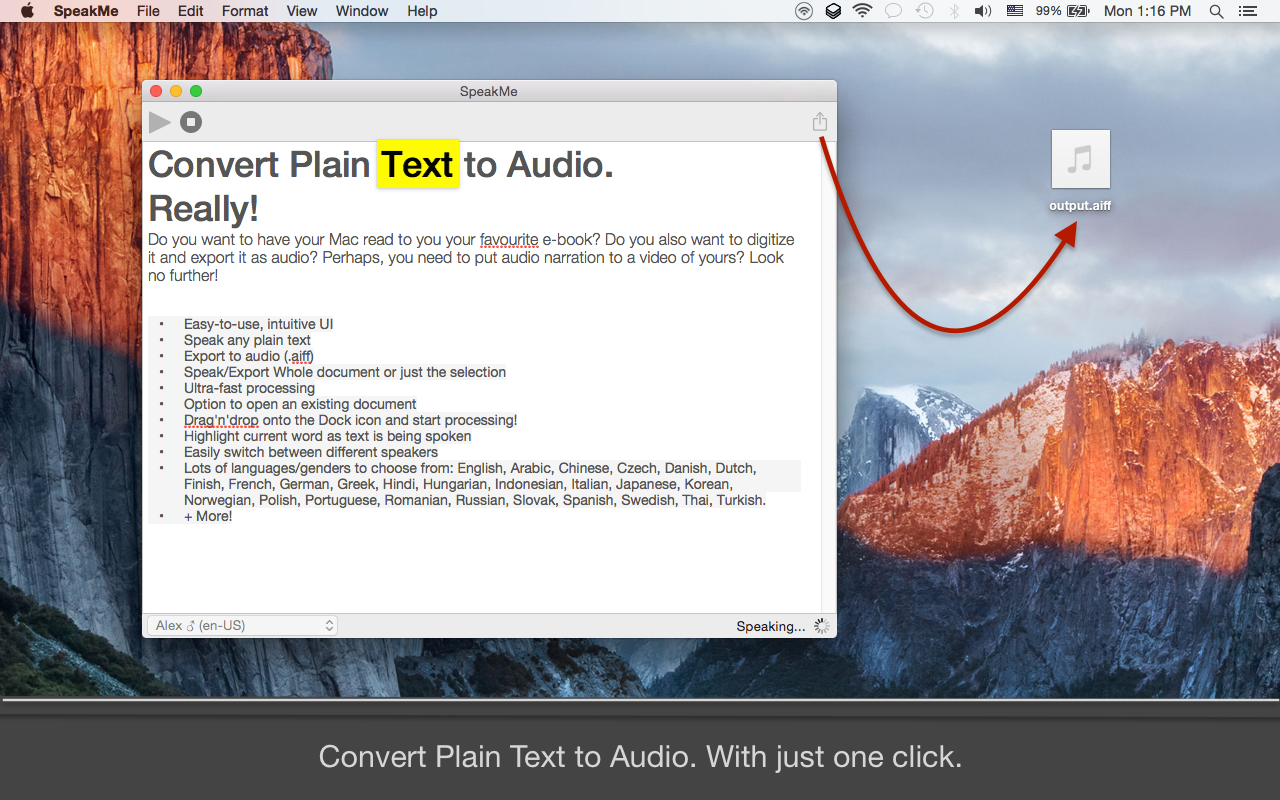Screen dimensions: 1280x800
Task: Select the output.aiff file on the desktop
Action: tap(1080, 171)
